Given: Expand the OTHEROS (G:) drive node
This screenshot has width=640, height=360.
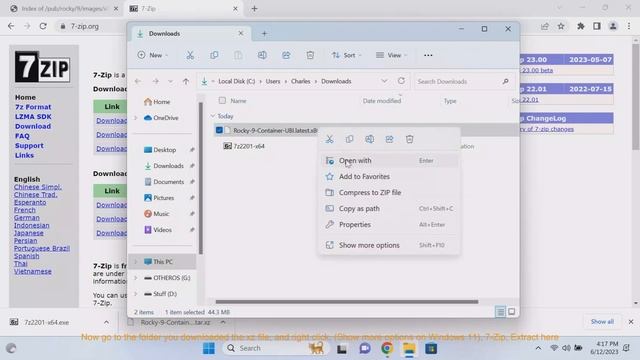Looking at the screenshot, I should pyautogui.click(x=136, y=278).
